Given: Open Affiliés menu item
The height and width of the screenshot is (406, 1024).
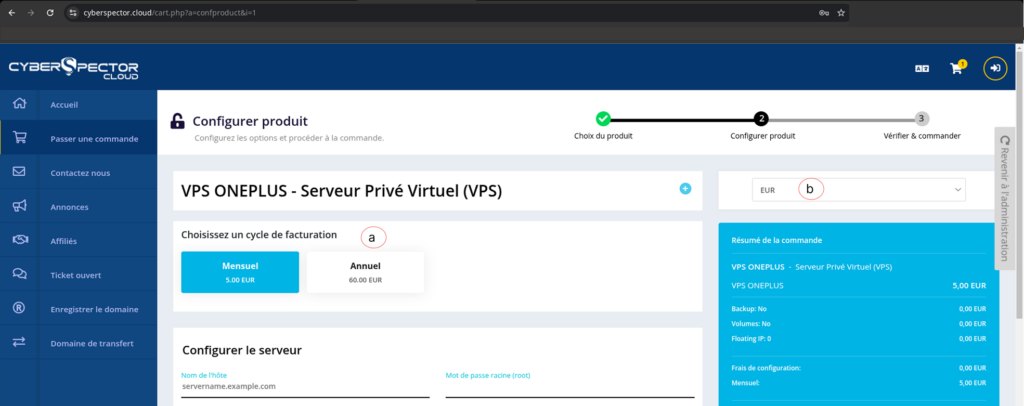Looking at the screenshot, I should click(x=63, y=241).
